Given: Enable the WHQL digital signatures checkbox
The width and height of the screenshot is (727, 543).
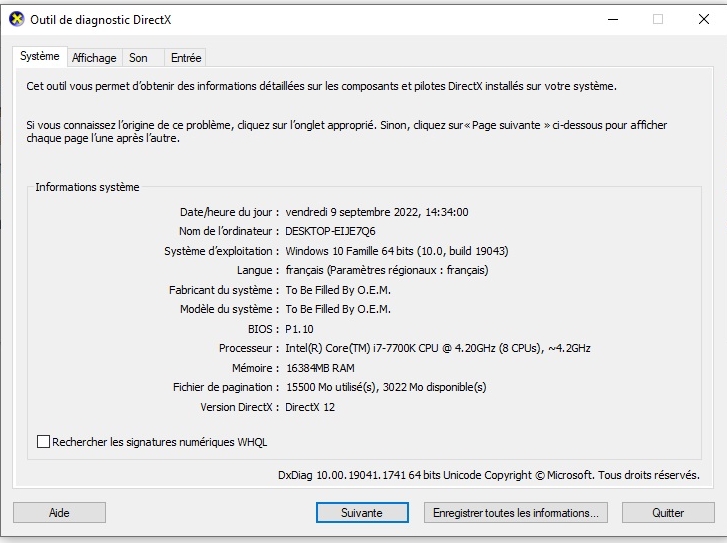Looking at the screenshot, I should click(43, 441).
